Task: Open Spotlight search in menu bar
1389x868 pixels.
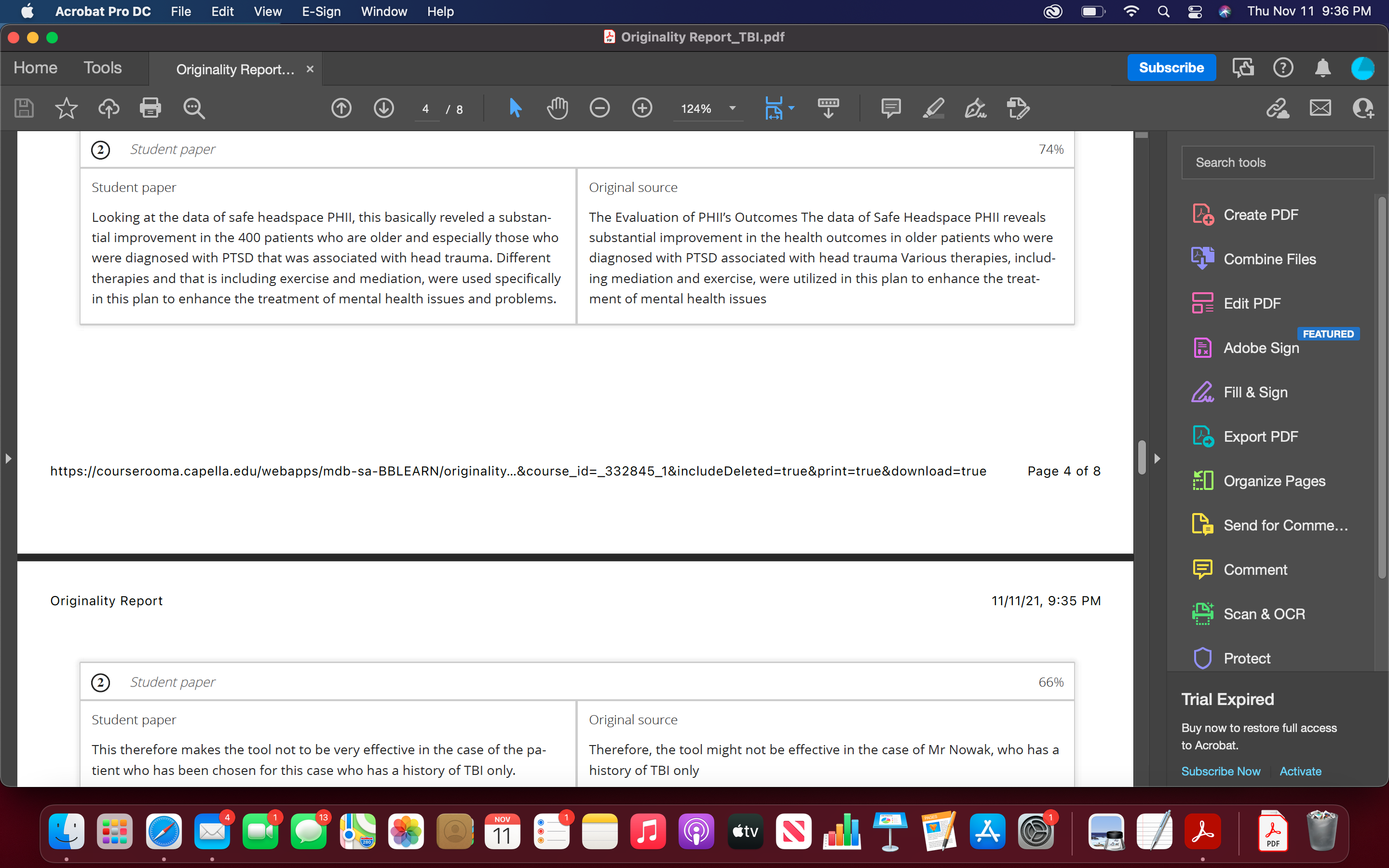Action: click(x=1163, y=12)
